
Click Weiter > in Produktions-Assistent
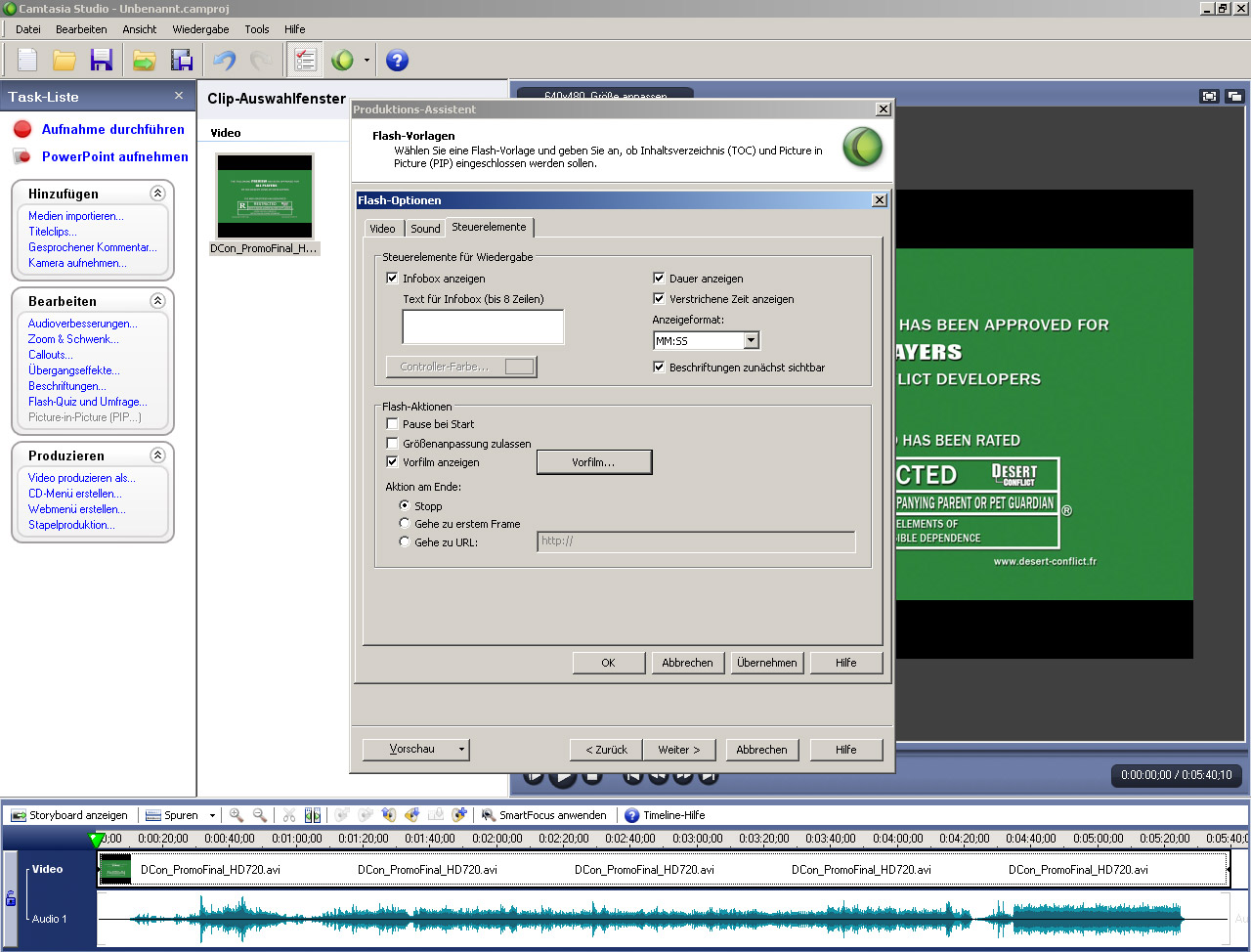point(679,750)
